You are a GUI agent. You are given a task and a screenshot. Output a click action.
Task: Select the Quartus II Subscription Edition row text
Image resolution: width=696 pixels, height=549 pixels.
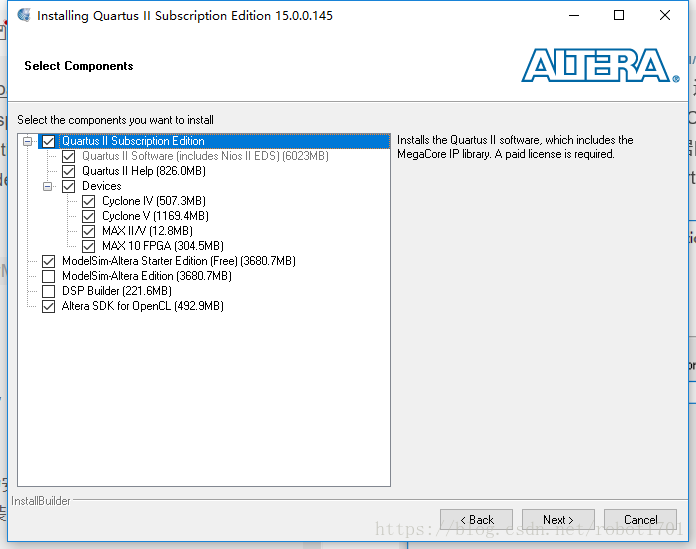[133, 141]
